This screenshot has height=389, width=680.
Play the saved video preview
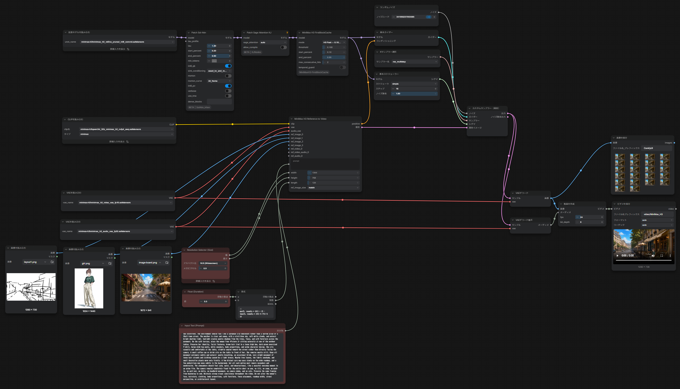pyautogui.click(x=618, y=255)
